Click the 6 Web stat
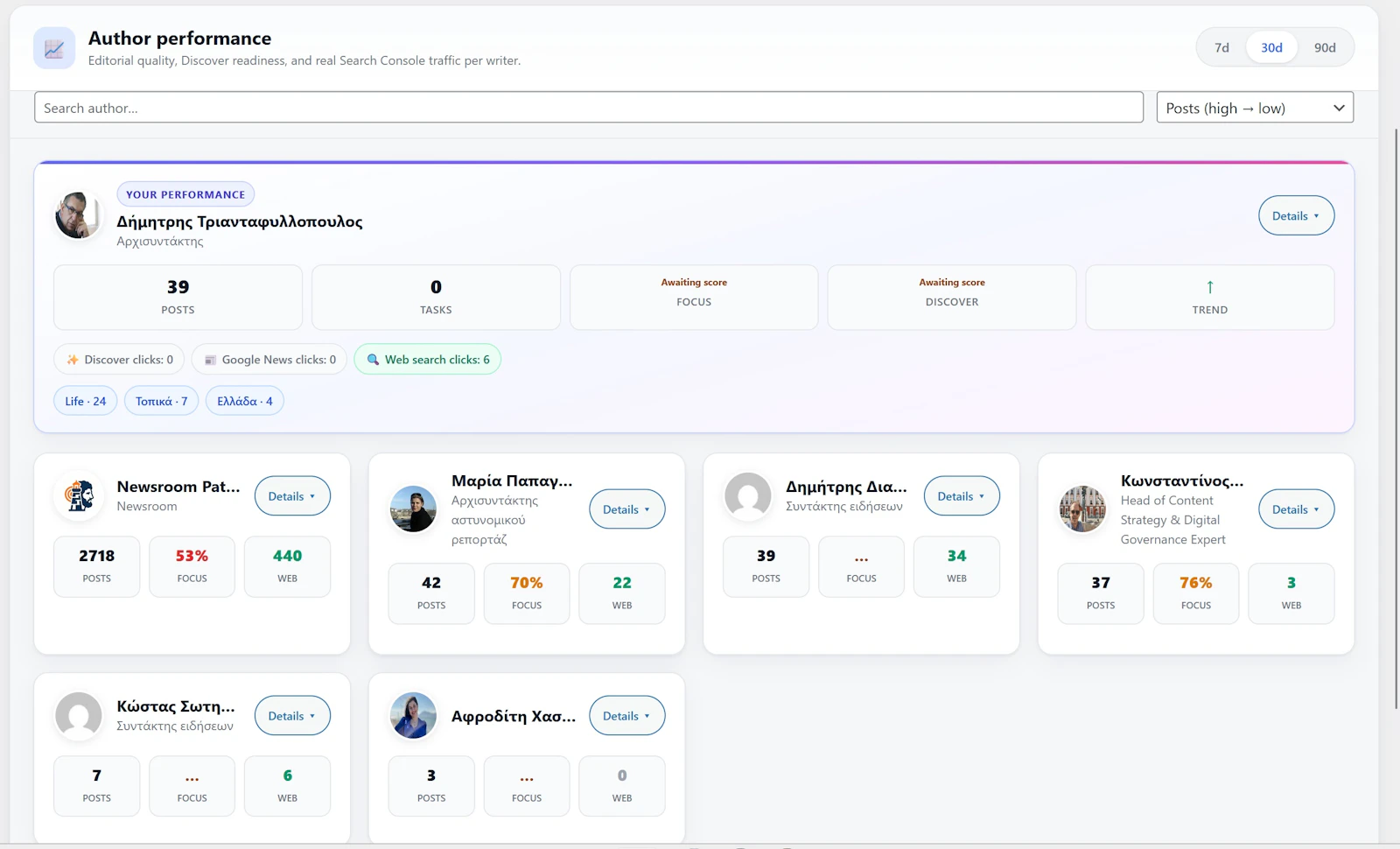 pos(287,786)
